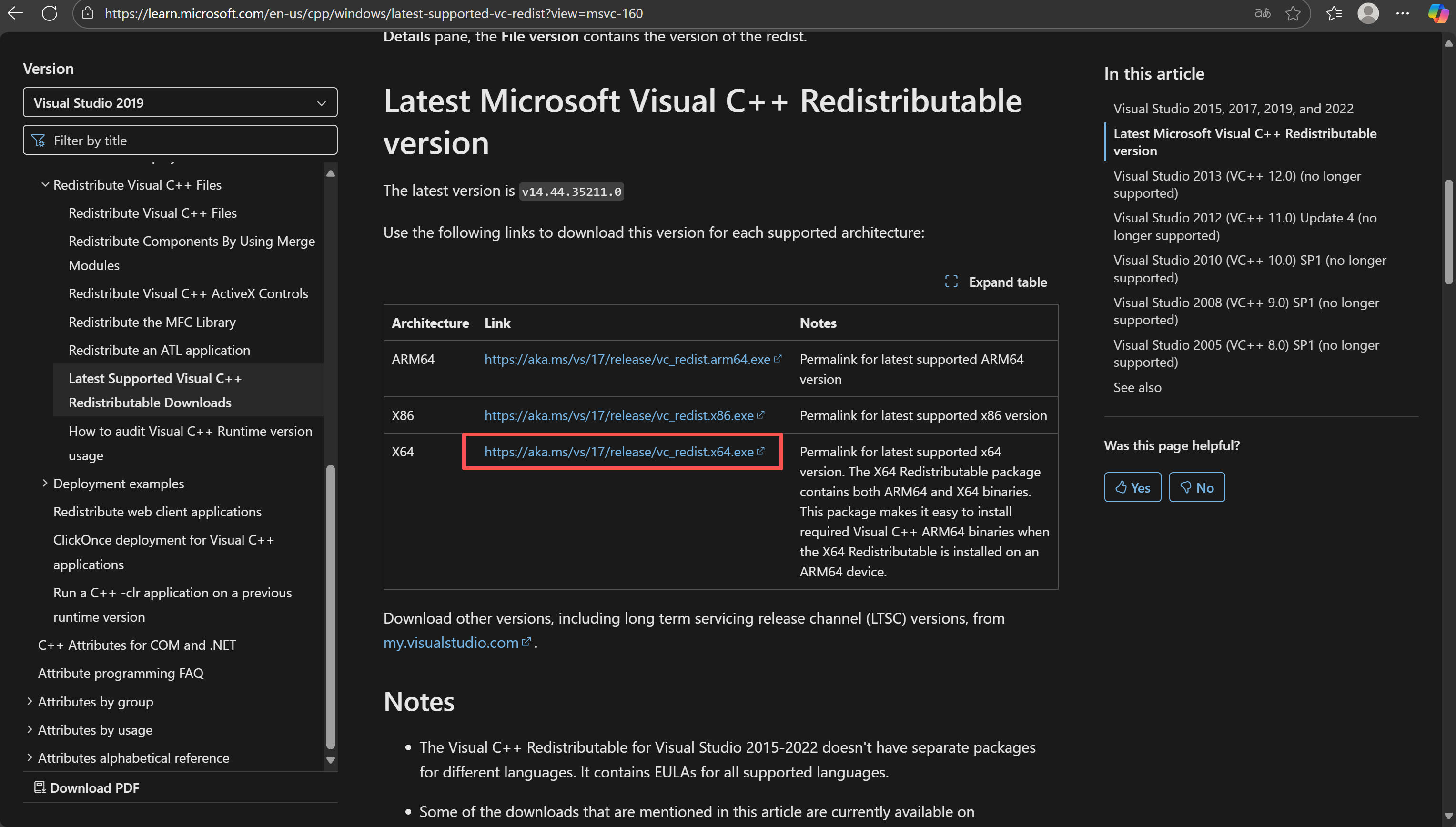Viewport: 1456px width, 827px height.
Task: Jump to Visual Studio 2008 (VC++ 9.0) SP1 section
Action: 1246,311
